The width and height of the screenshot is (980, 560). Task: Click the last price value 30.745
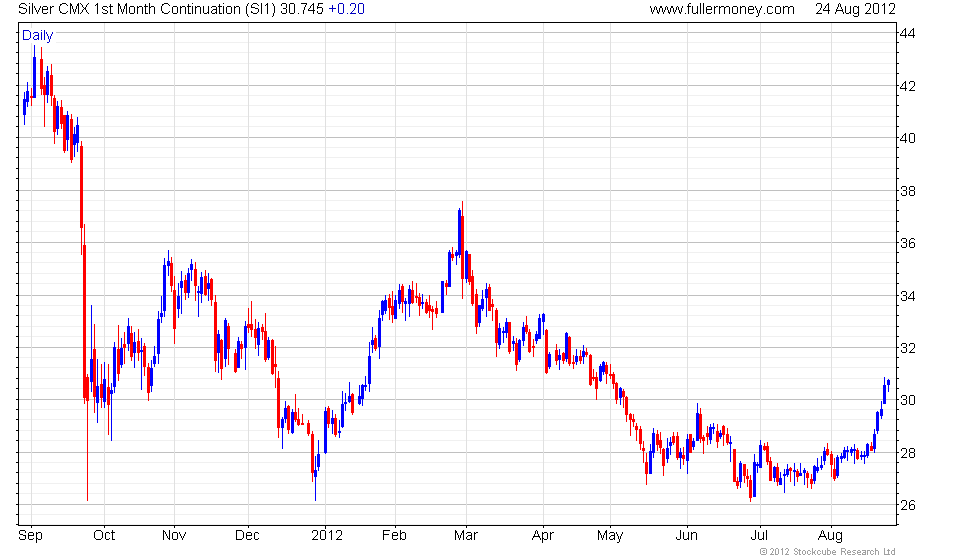coord(302,9)
